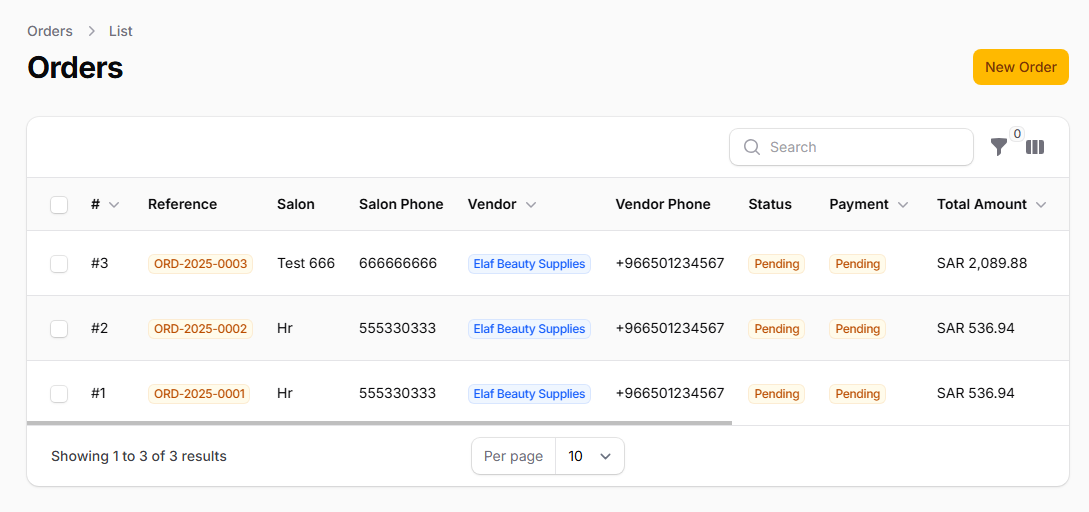Toggle columns using the column manager icon
The image size is (1089, 512).
[1035, 147]
